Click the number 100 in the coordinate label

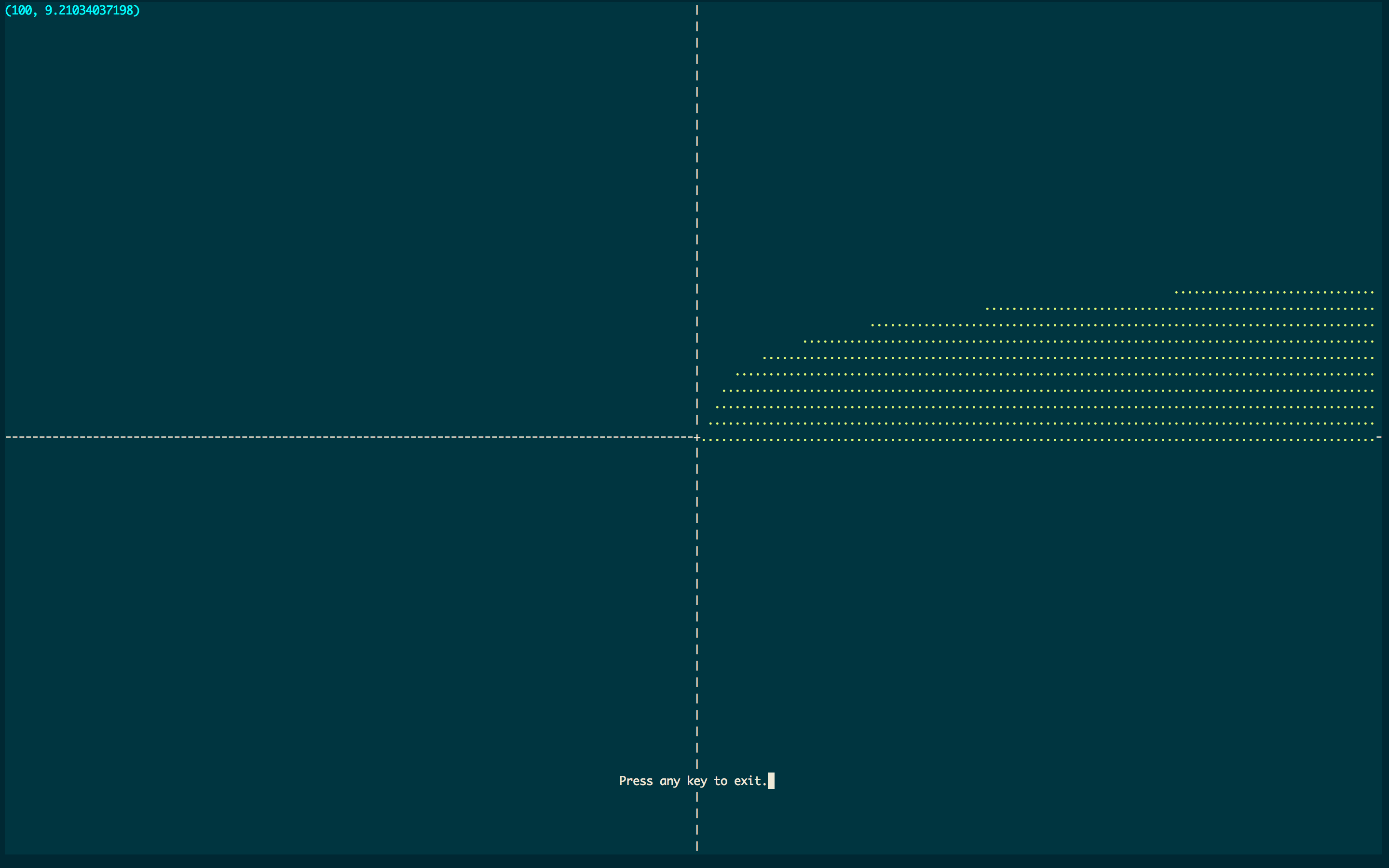[x=22, y=10]
